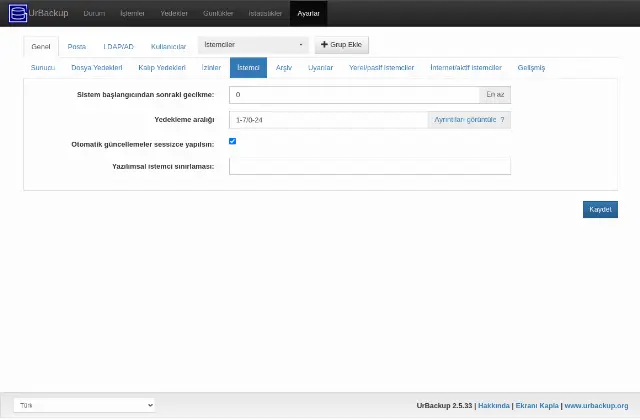
Task: Open the Günlükler navigation item
Action: [218, 13]
